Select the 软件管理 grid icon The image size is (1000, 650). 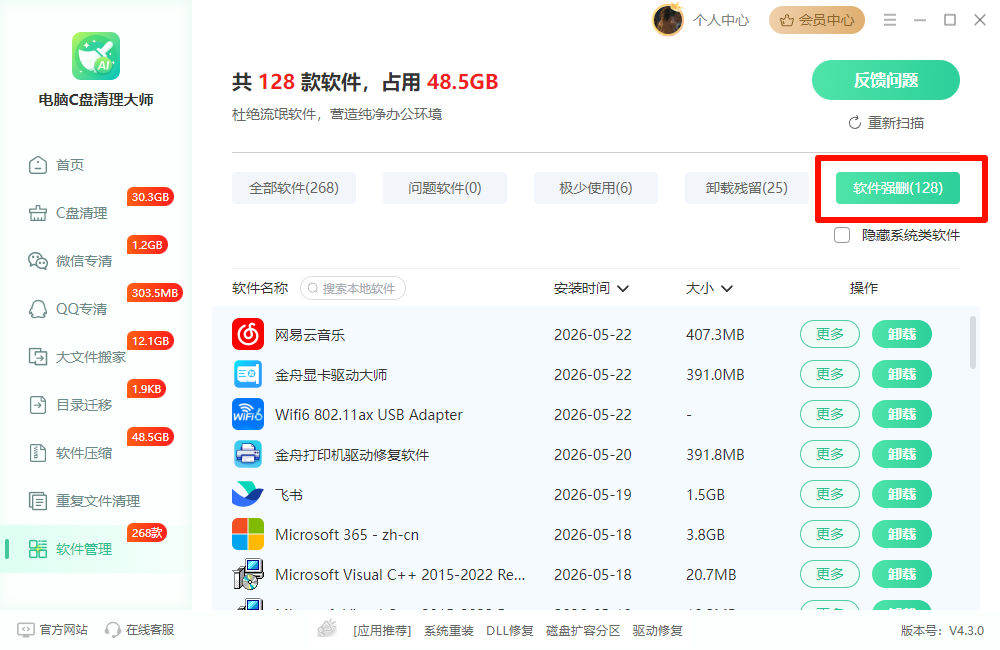(x=38, y=549)
